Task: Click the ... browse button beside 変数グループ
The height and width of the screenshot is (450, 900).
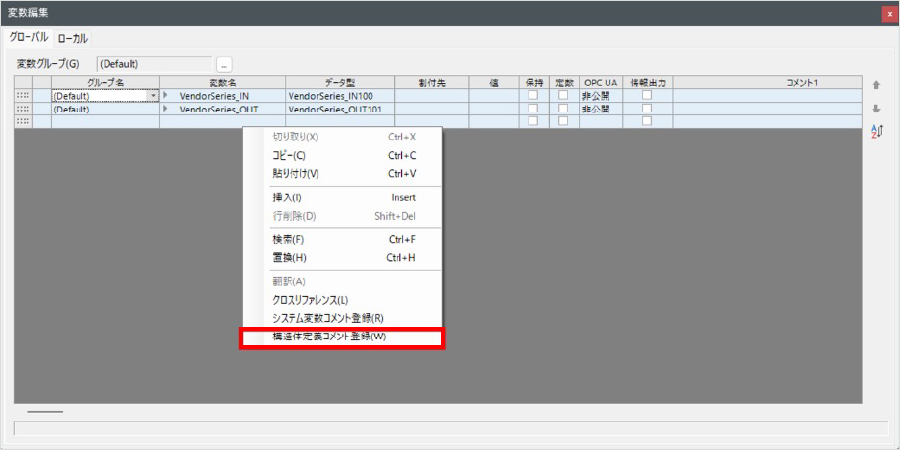Action: coord(224,64)
